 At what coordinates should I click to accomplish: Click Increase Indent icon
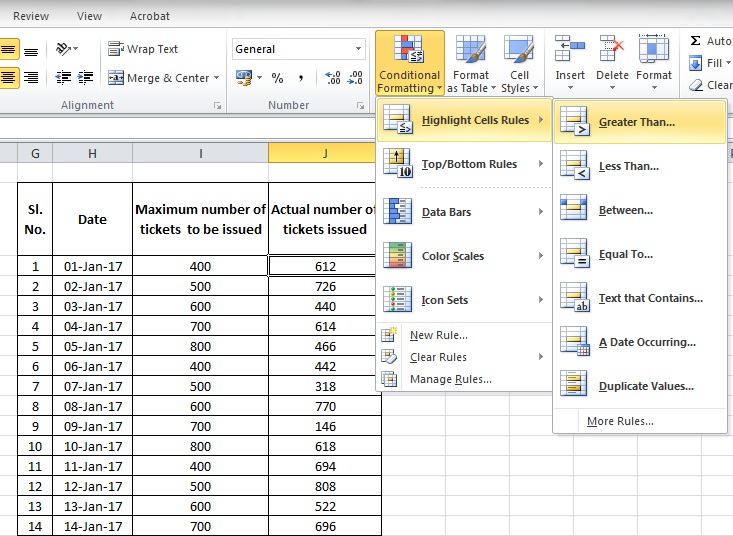(86, 77)
